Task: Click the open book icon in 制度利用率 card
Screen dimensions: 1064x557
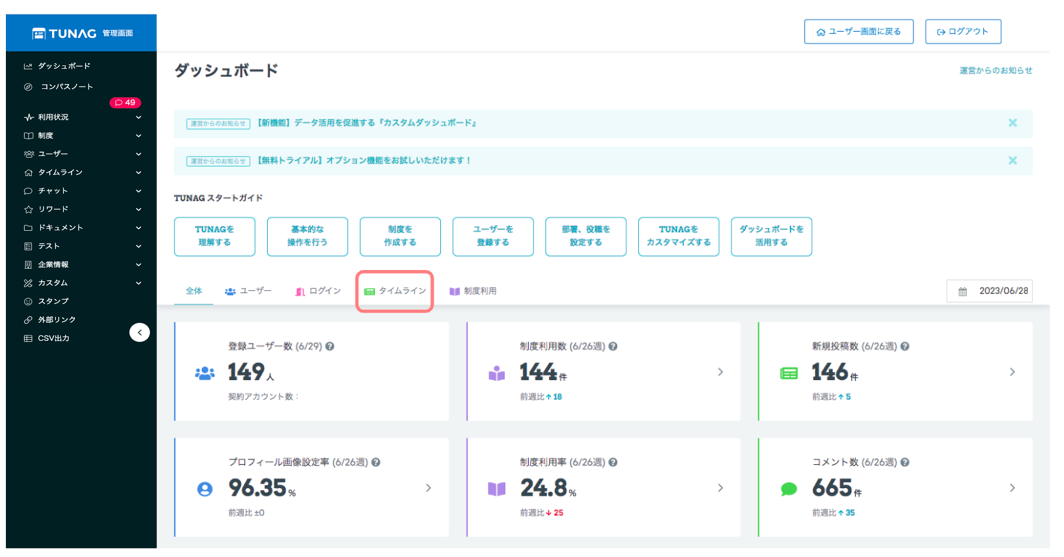Action: click(497, 489)
